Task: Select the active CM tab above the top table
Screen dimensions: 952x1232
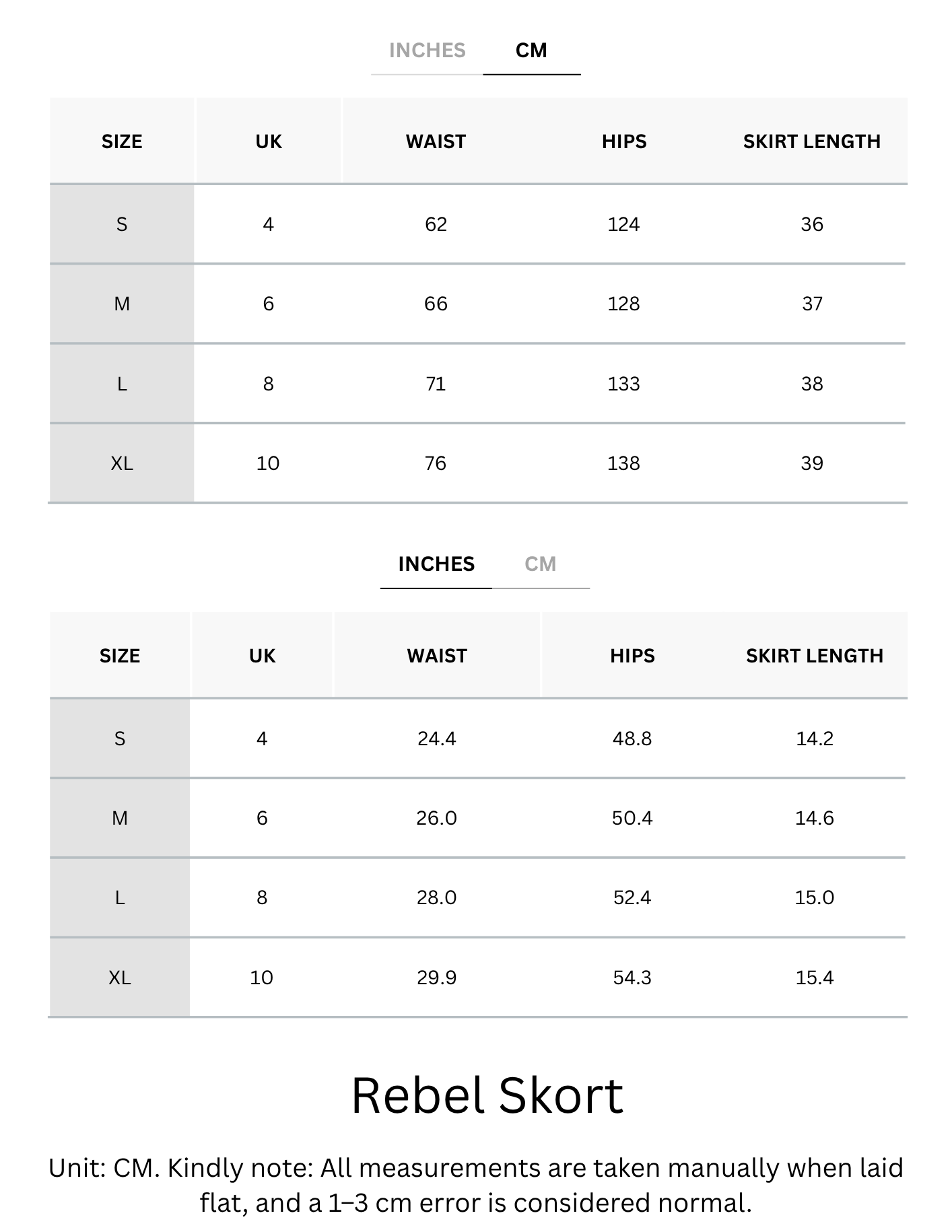Action: 531,50
